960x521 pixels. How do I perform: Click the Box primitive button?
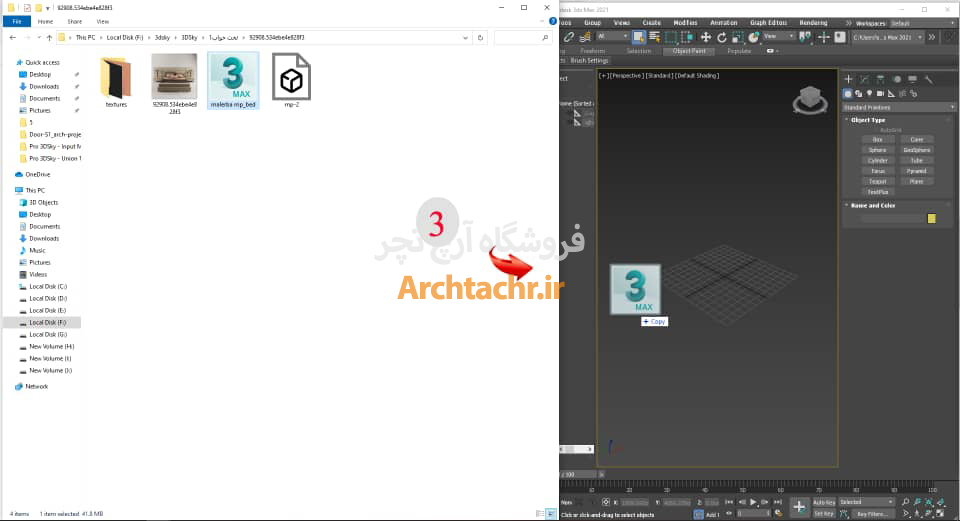click(x=877, y=140)
